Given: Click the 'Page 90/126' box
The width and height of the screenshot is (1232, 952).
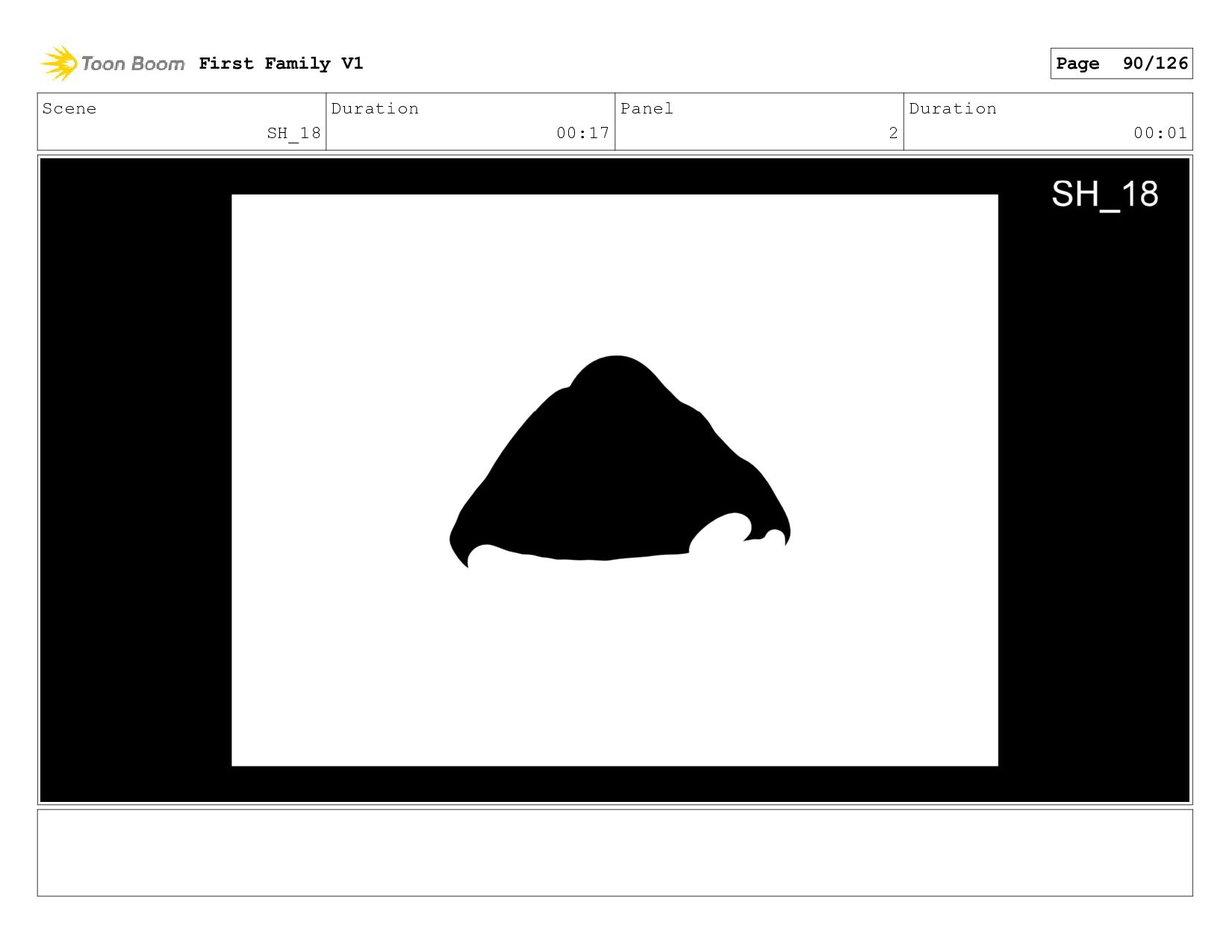Looking at the screenshot, I should click(1121, 63).
